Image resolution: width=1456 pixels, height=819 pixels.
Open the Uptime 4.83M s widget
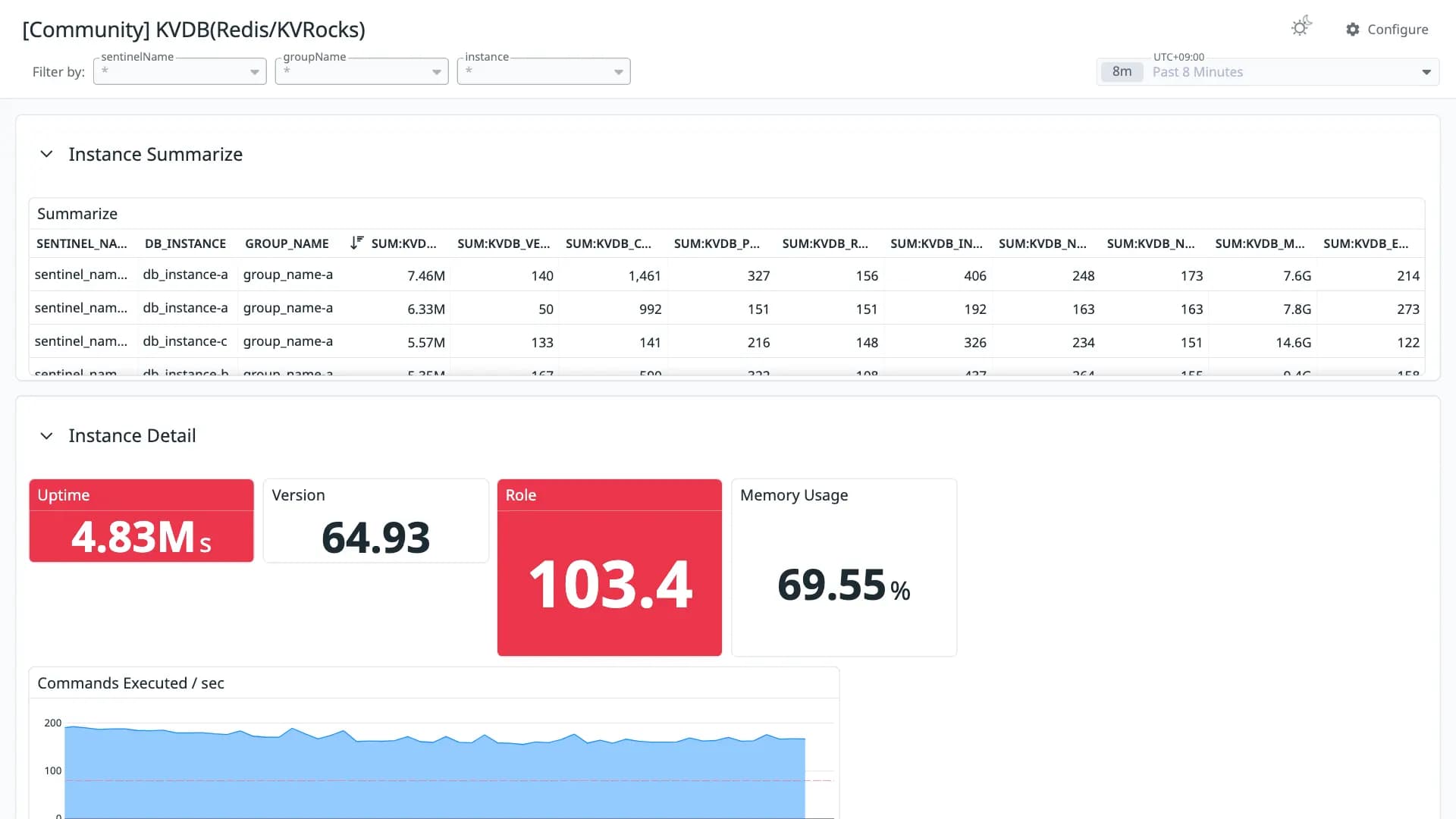pos(141,521)
